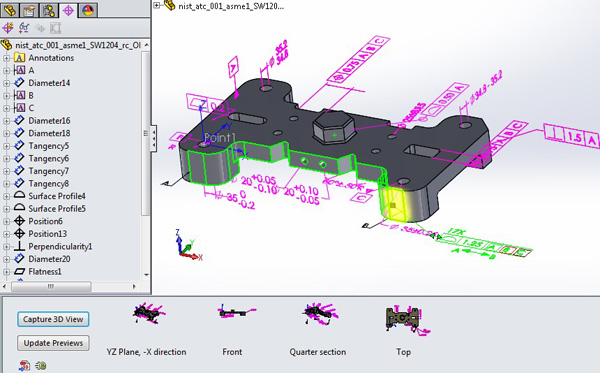Click the tree vertical scrollbar down arrow
The width and height of the screenshot is (600, 373).
(x=146, y=274)
